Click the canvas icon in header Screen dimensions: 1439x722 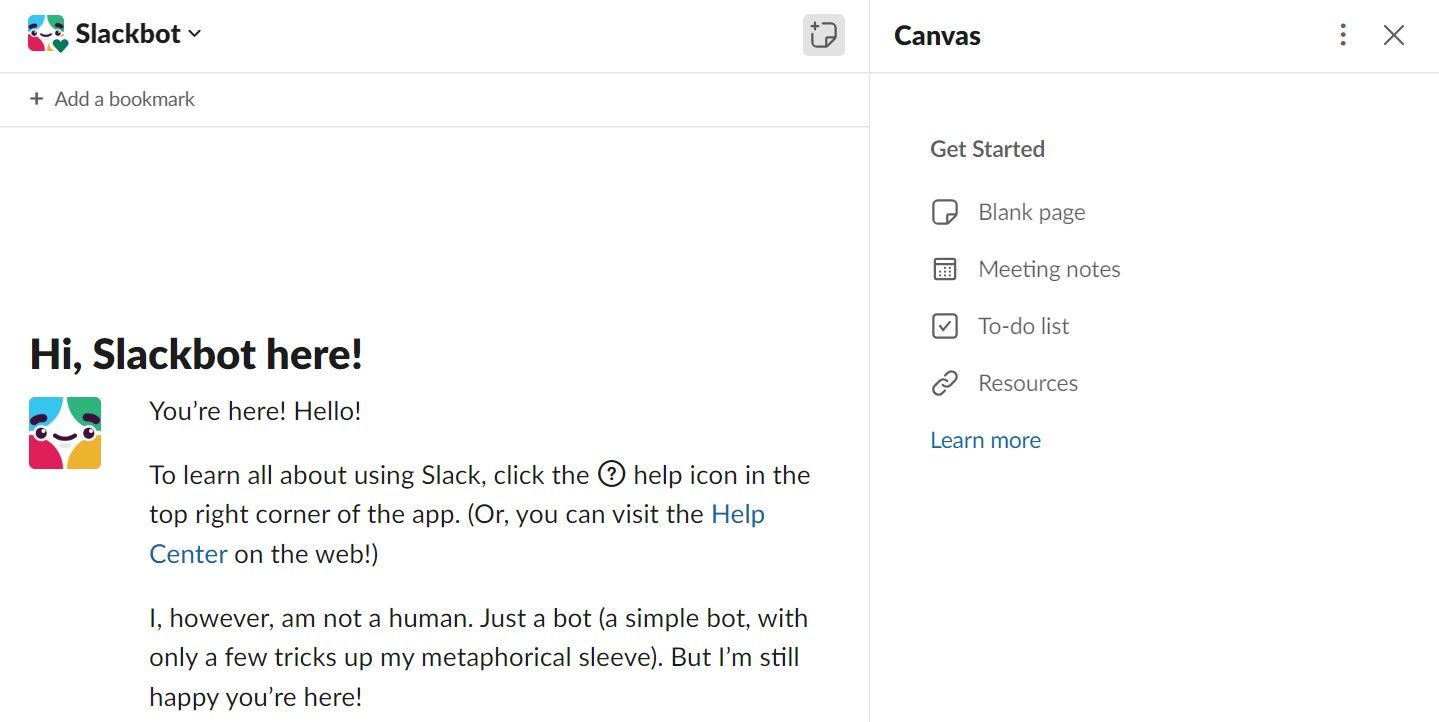pos(823,35)
